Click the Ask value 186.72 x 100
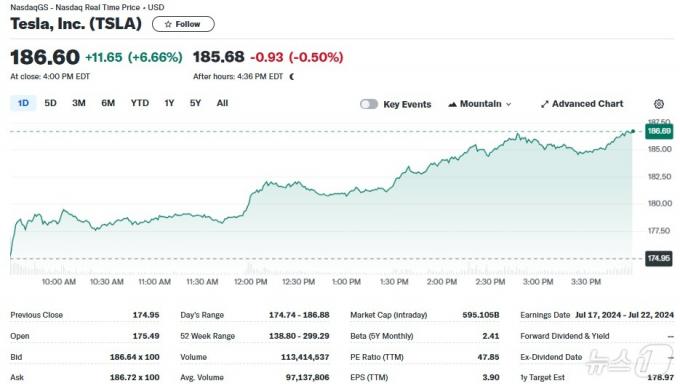This screenshot has height=386, width=680. point(134,377)
